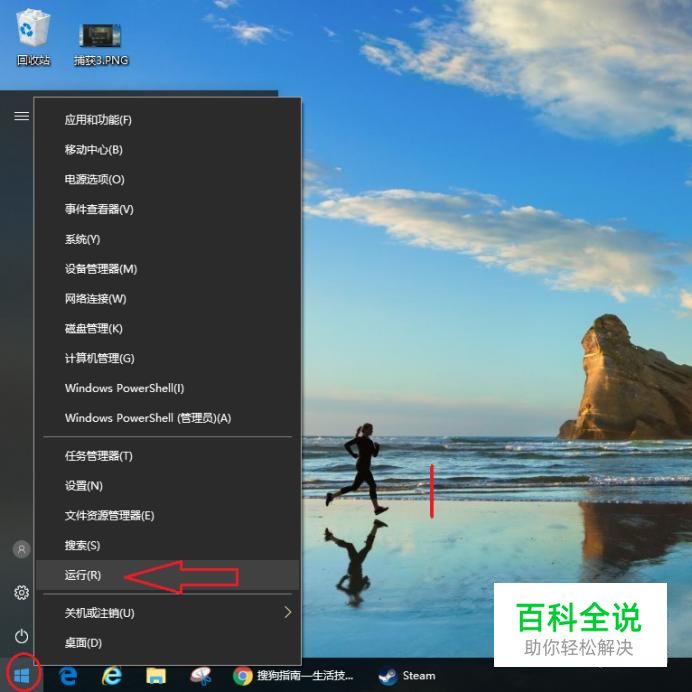The image size is (692, 692).
Task: Select 计算机管理(G) menu entry
Action: pyautogui.click(x=168, y=358)
